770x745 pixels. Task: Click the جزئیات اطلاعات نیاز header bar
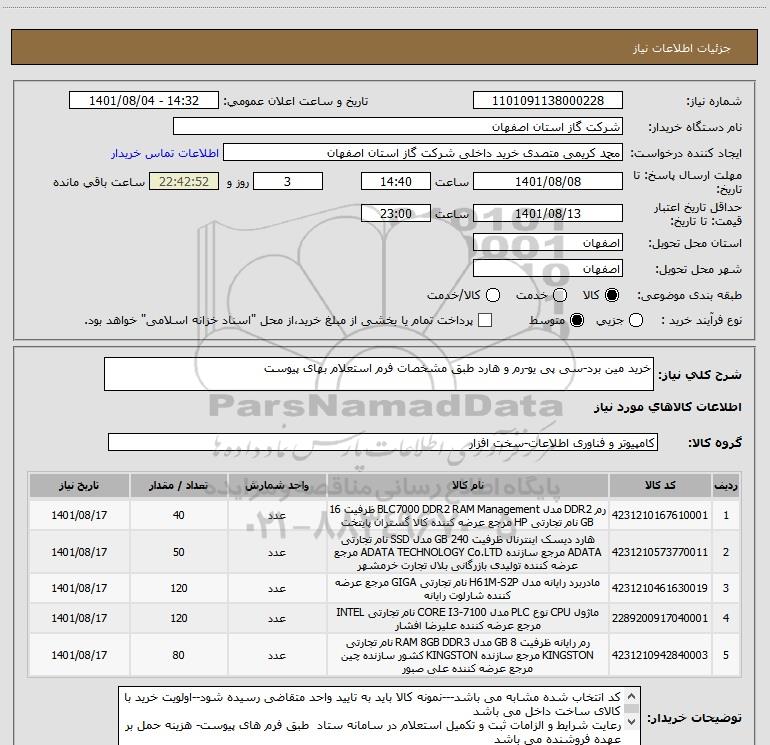pyautogui.click(x=385, y=48)
